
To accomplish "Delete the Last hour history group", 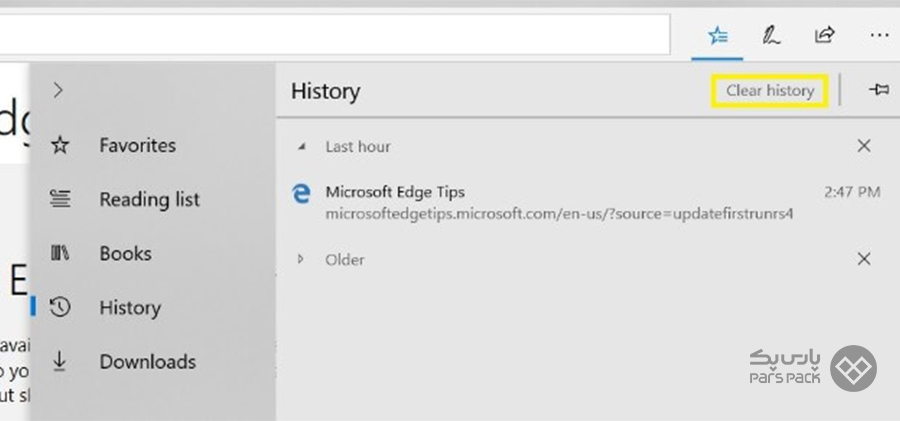I will point(864,146).
